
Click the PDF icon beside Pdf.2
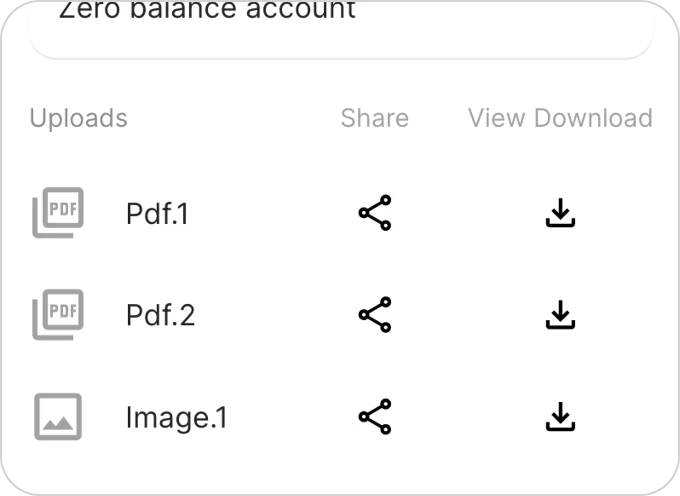pos(58,315)
